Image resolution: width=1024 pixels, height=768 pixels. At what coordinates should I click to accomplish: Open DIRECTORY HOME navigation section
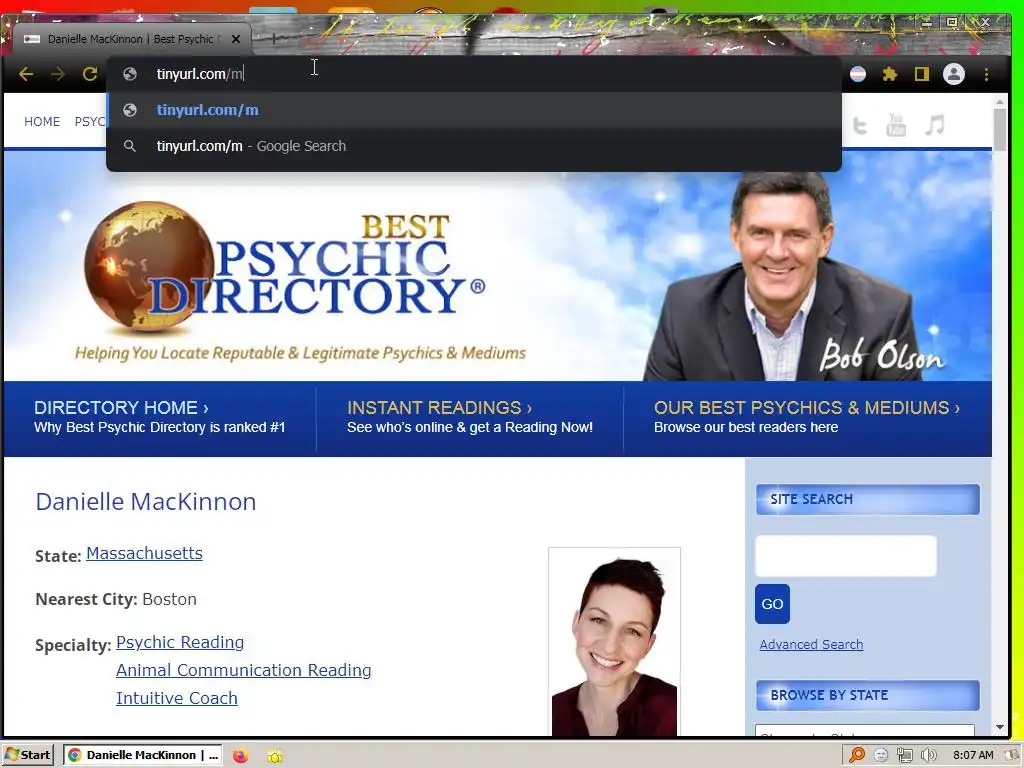[x=159, y=417]
